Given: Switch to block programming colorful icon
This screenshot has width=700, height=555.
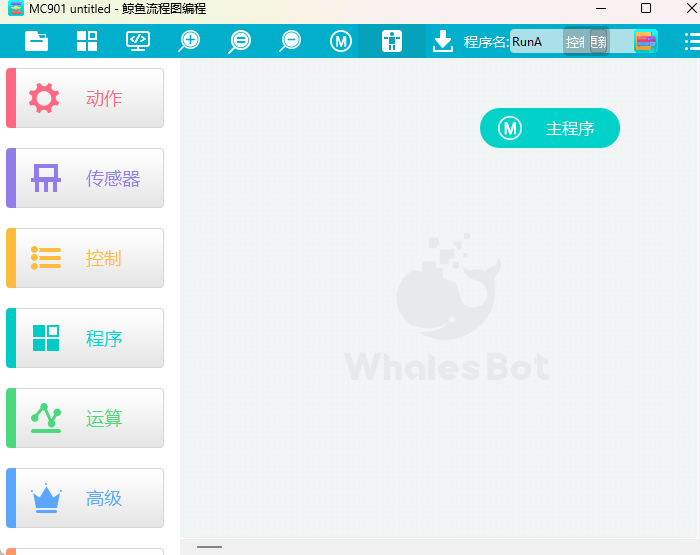Looking at the screenshot, I should (646, 42).
